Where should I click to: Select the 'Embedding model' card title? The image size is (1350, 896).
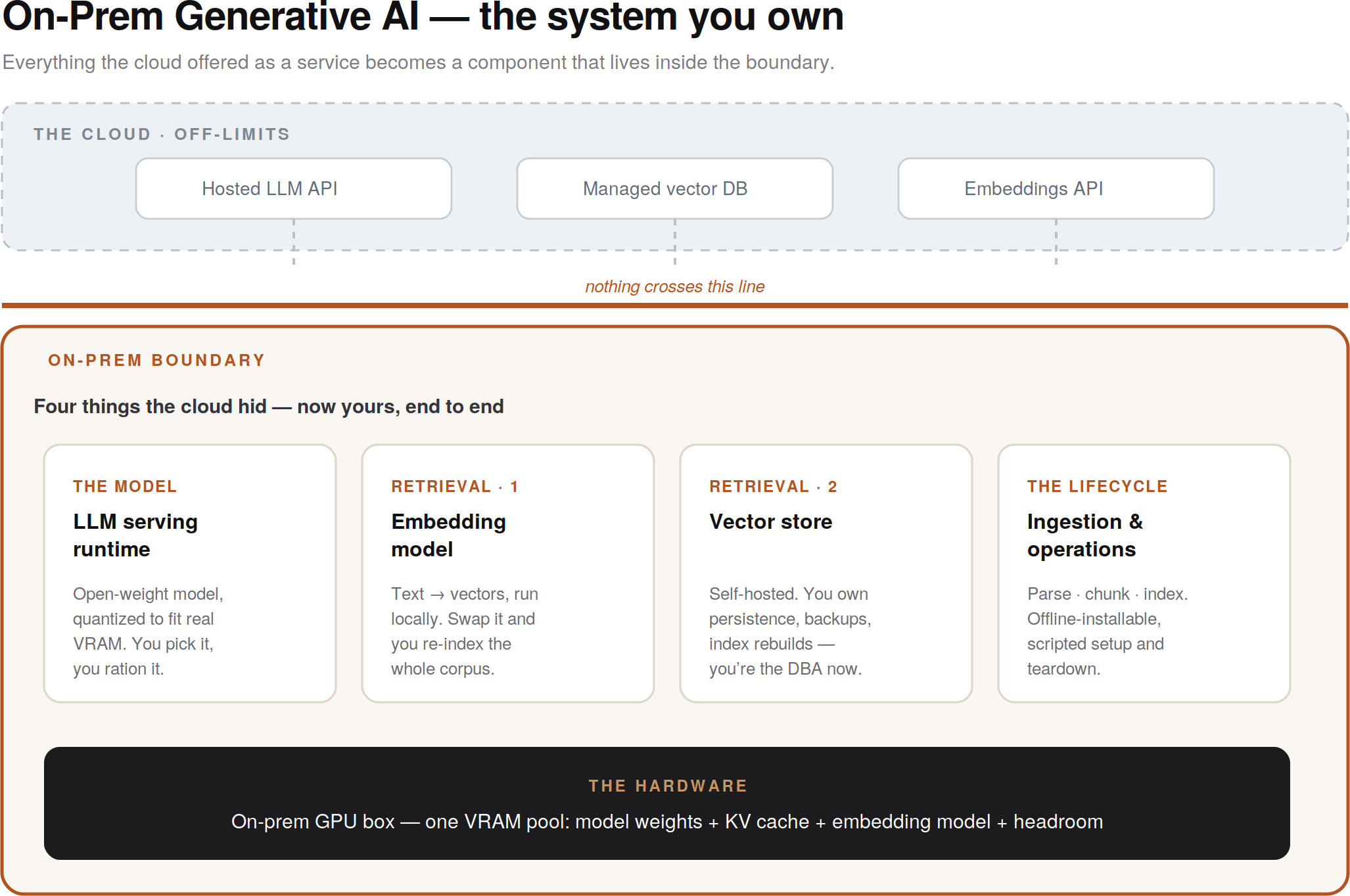point(448,535)
